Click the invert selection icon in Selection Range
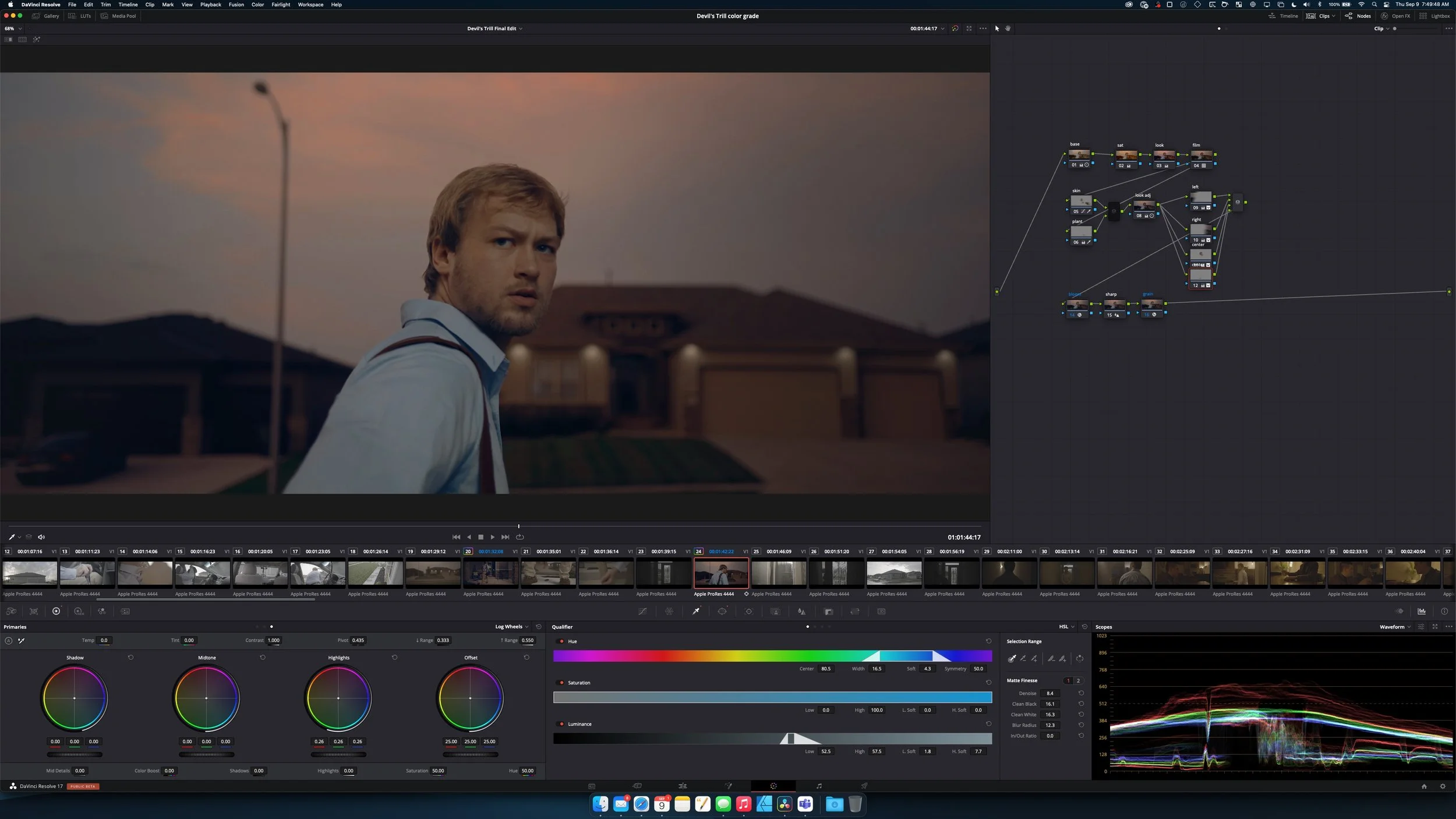 [1079, 659]
